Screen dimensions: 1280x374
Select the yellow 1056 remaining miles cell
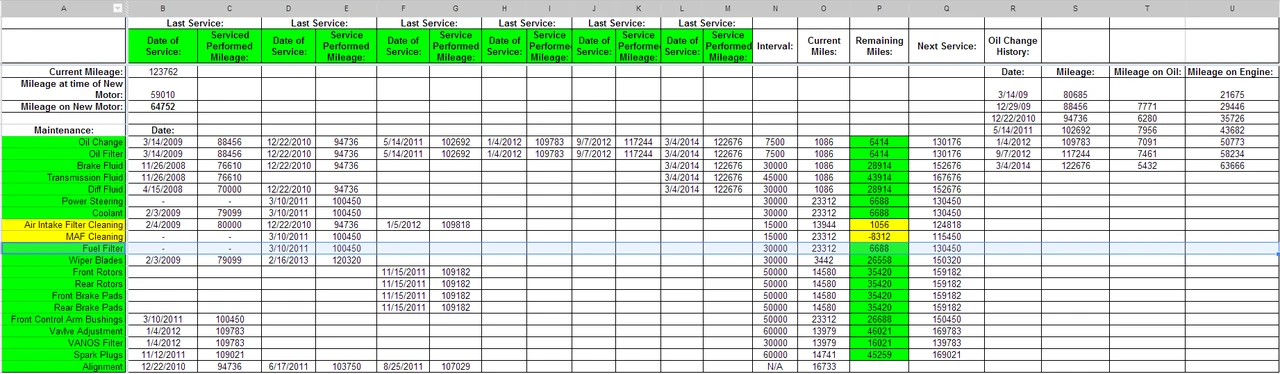pos(879,225)
